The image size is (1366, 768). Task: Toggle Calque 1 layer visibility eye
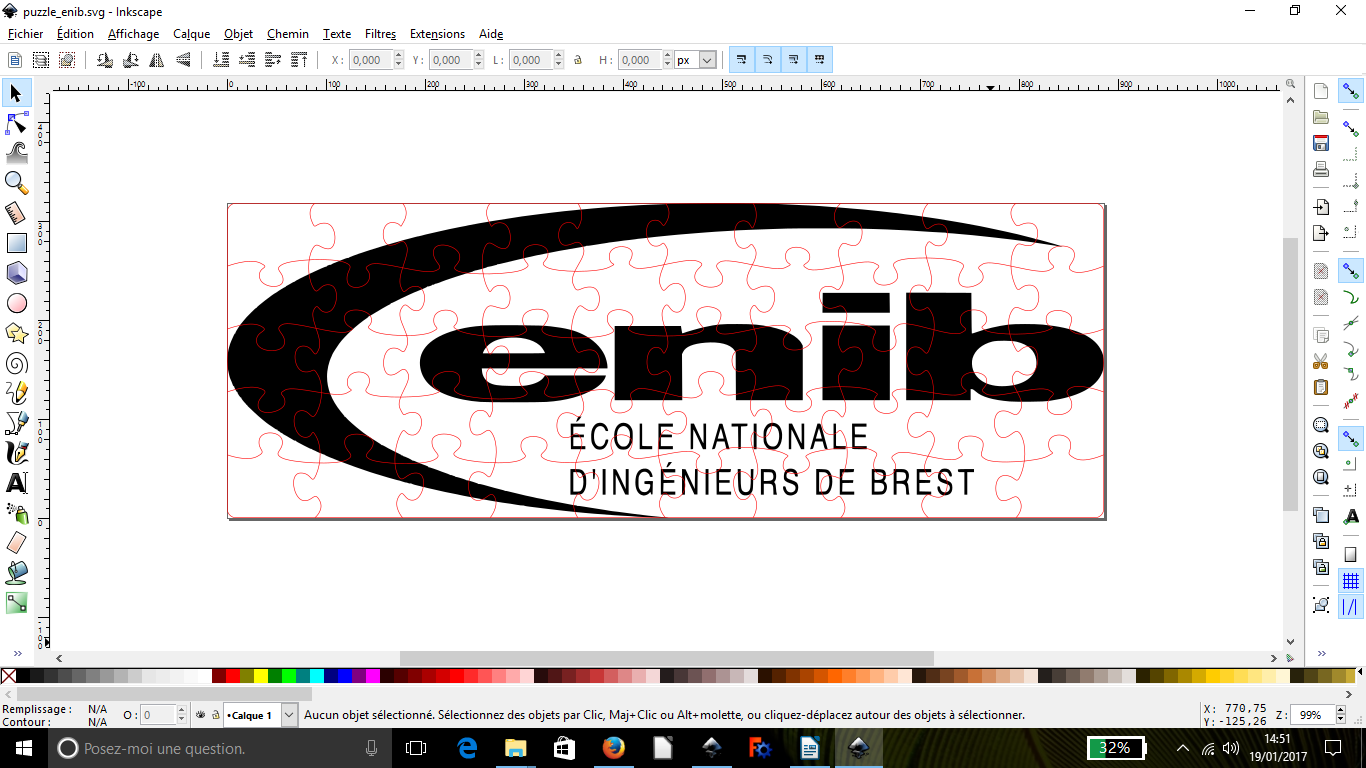[200, 715]
